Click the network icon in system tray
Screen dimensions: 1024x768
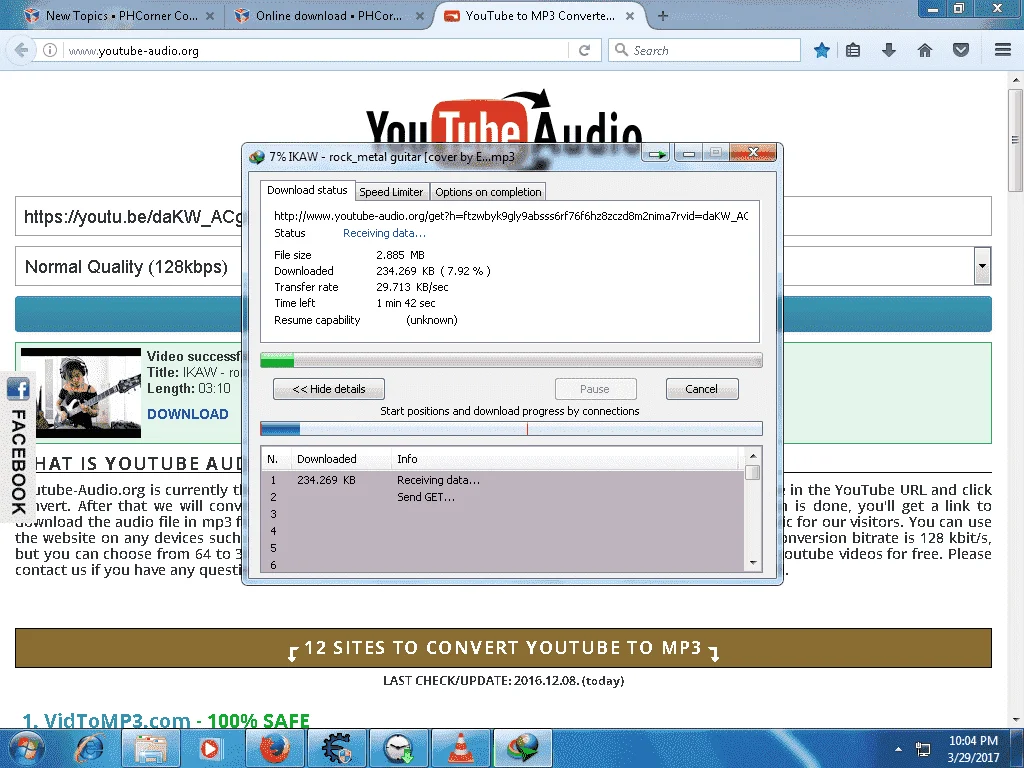[x=923, y=749]
